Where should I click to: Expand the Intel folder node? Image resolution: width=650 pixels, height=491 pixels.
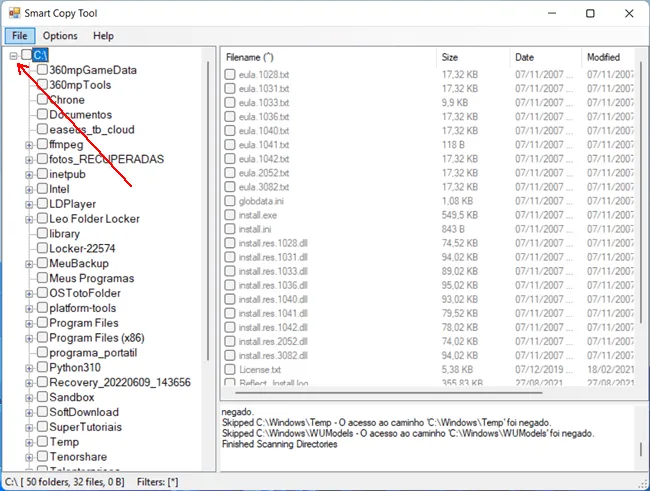pos(29,190)
